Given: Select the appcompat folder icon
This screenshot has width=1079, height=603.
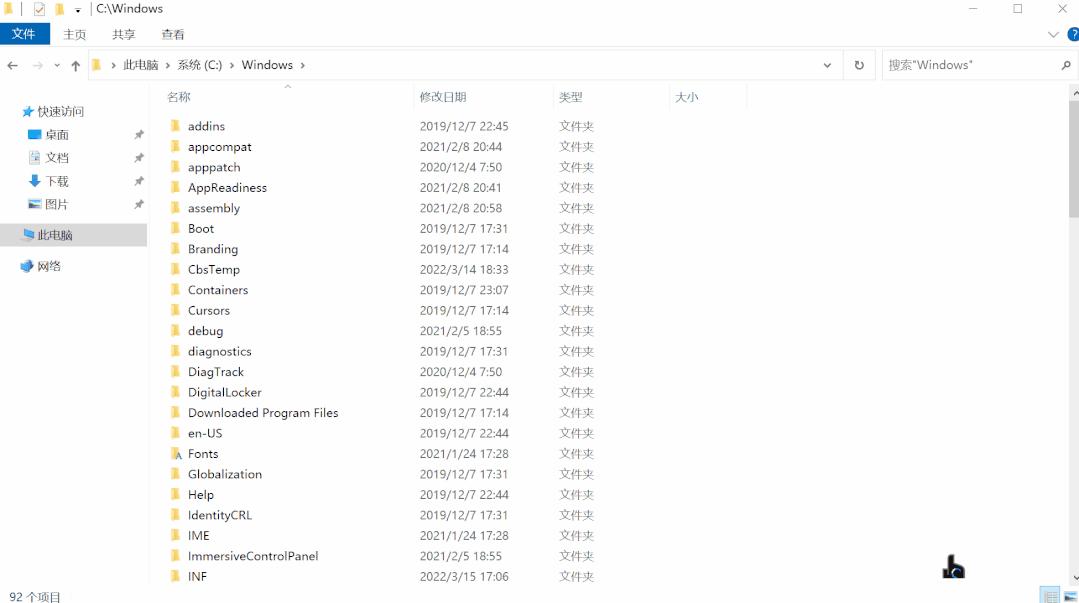Looking at the screenshot, I should [x=175, y=146].
